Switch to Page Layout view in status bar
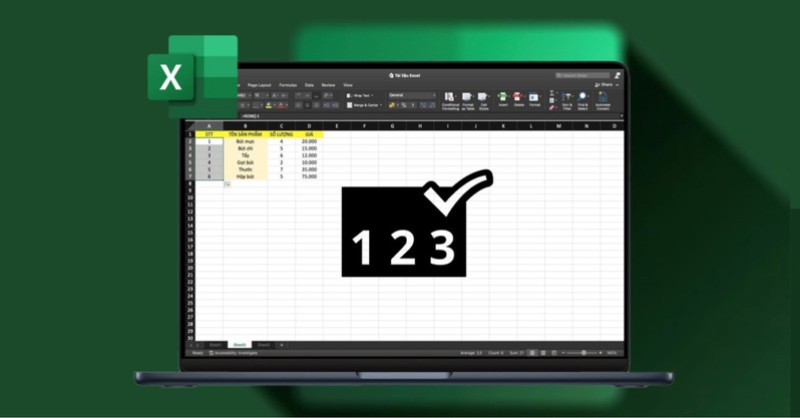Screen dimensions: 800x418 (543, 353)
